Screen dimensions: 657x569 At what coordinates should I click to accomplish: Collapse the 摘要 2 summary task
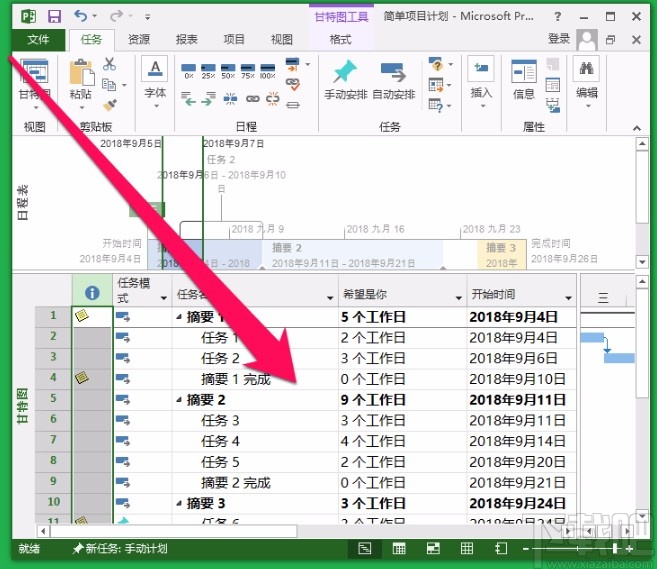pyautogui.click(x=179, y=400)
